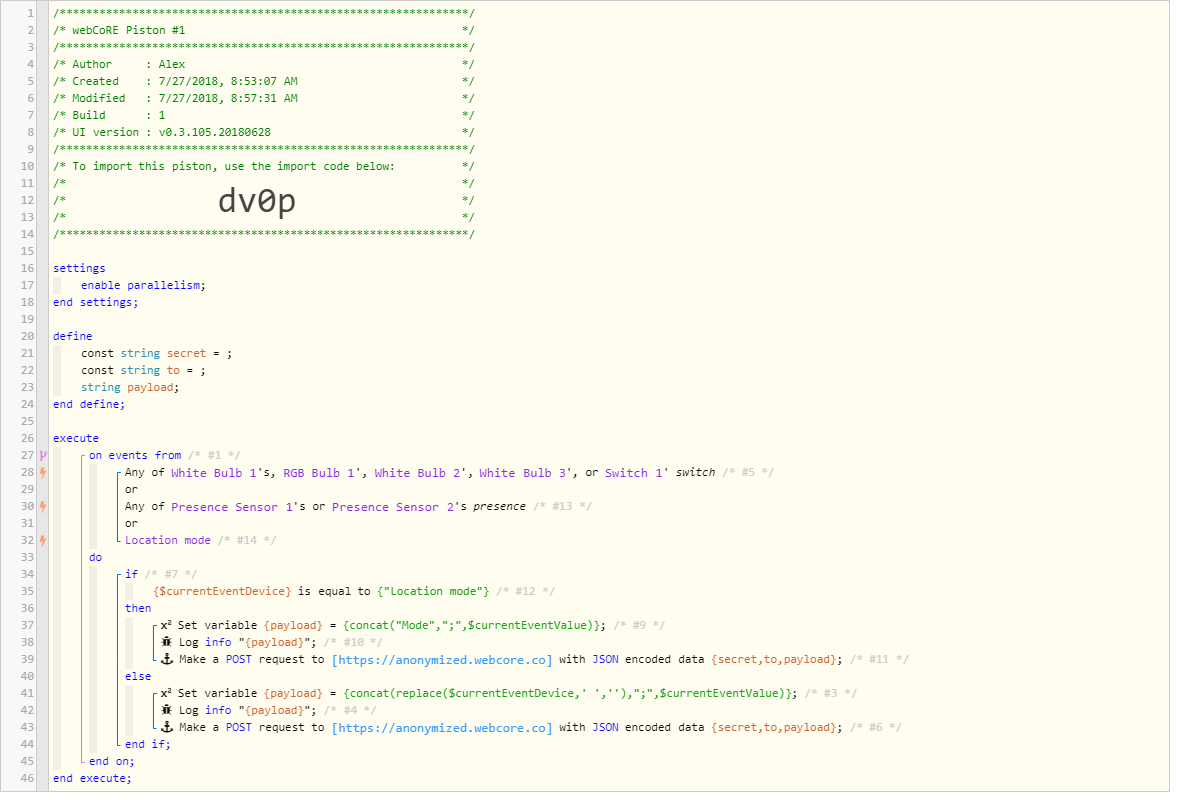Select the 'Switch 1' device

(633, 472)
